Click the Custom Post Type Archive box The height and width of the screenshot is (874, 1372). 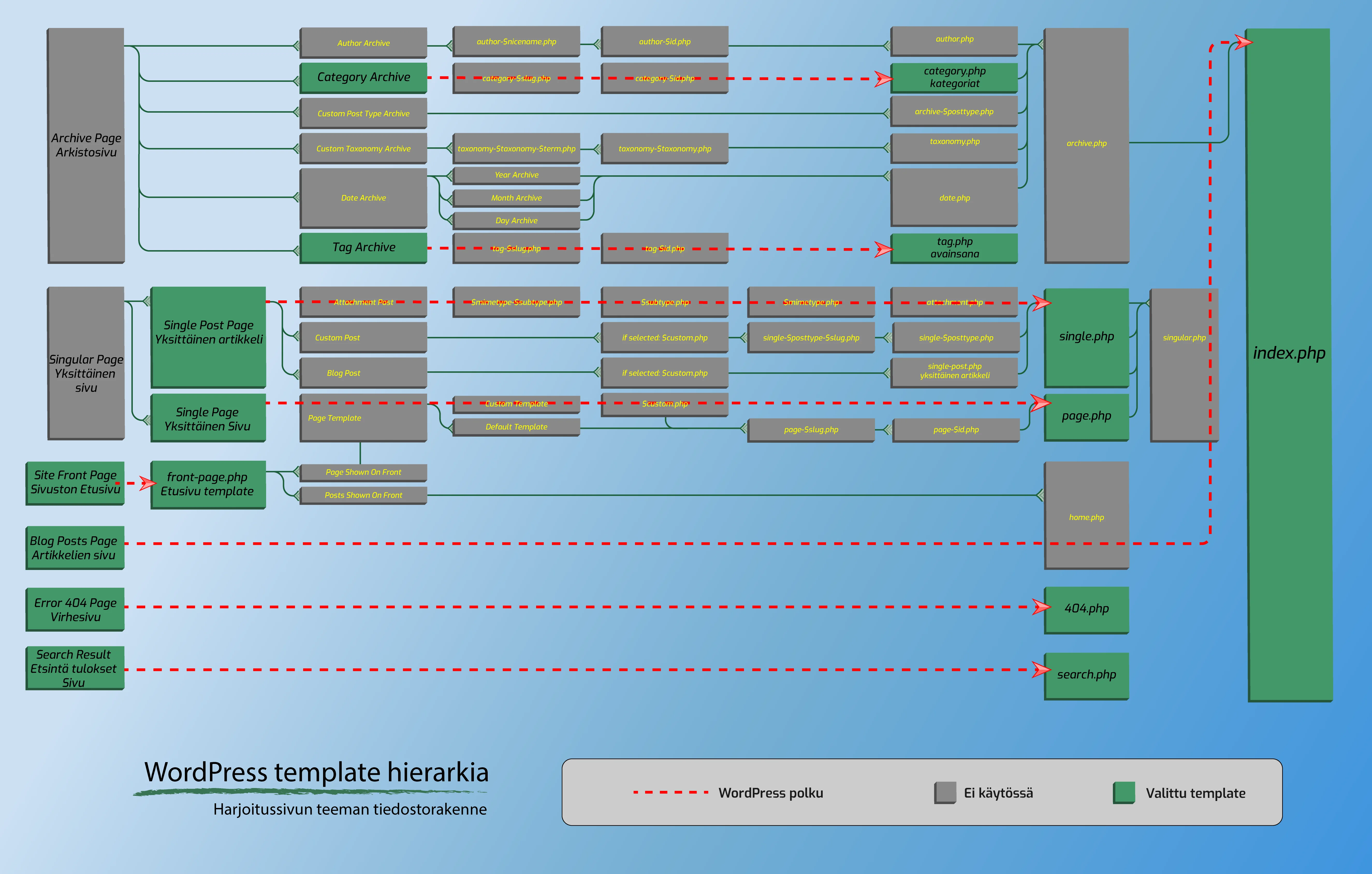click(x=363, y=113)
